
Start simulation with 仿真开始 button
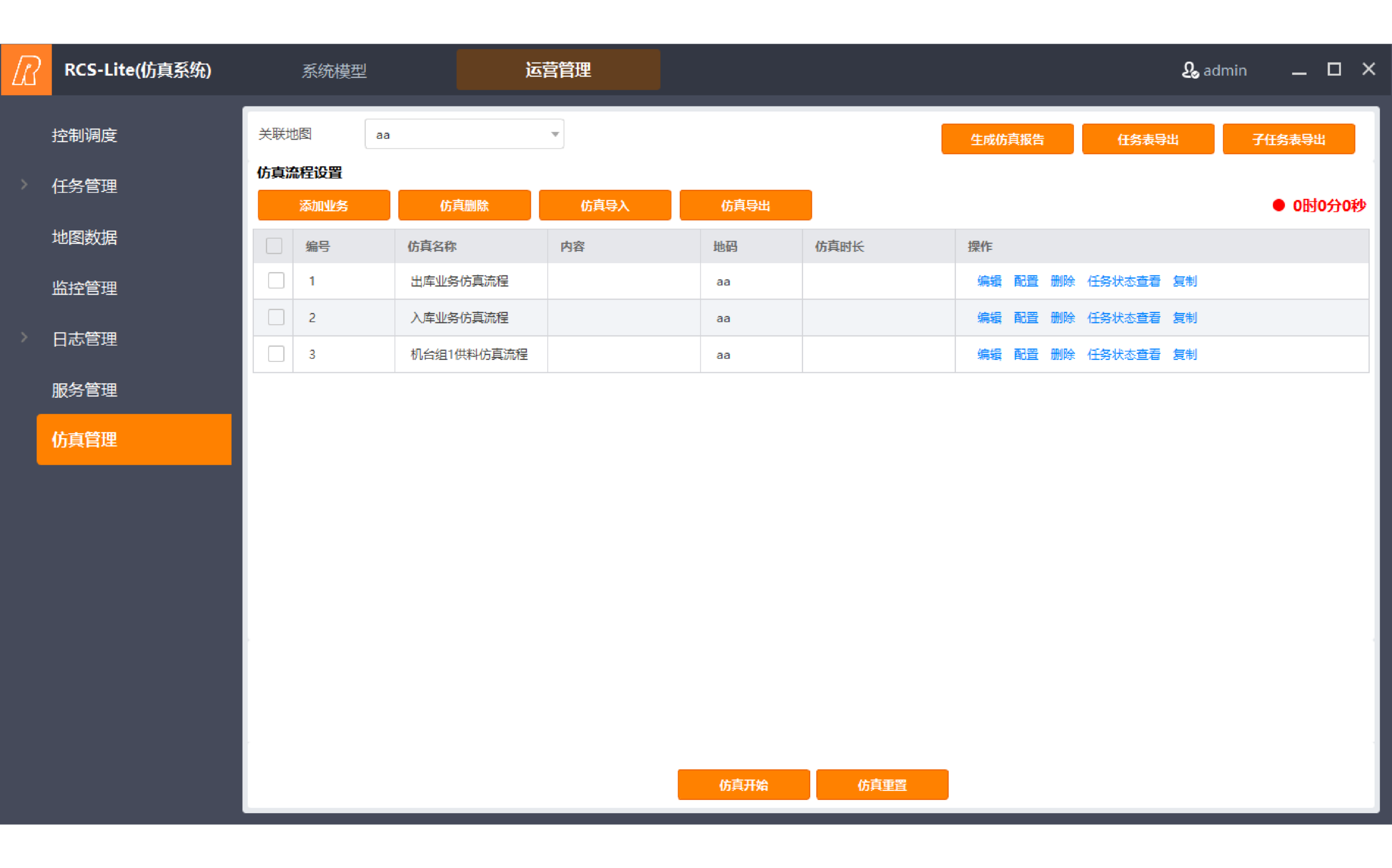point(744,784)
